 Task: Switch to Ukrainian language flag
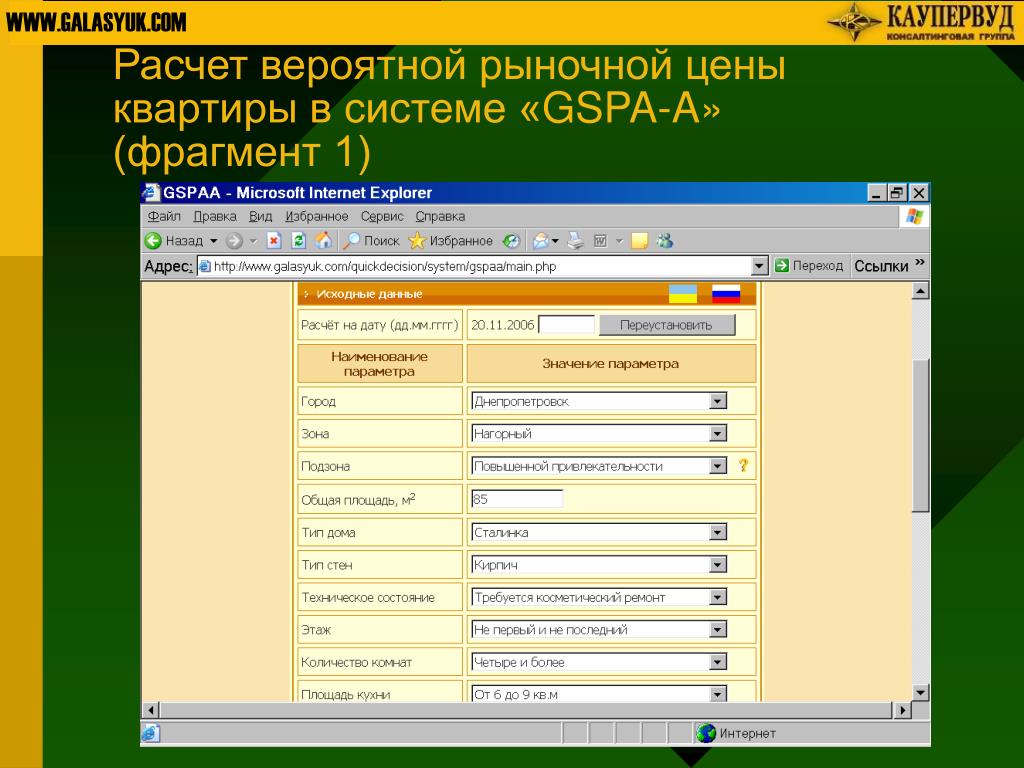coord(682,294)
